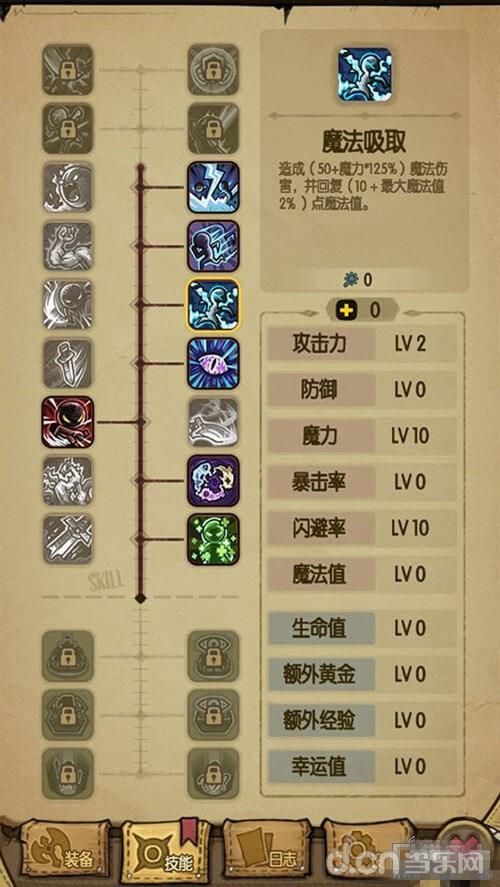Select the 幸运值 attribute row
The width and height of the screenshot is (500, 887).
[362, 767]
